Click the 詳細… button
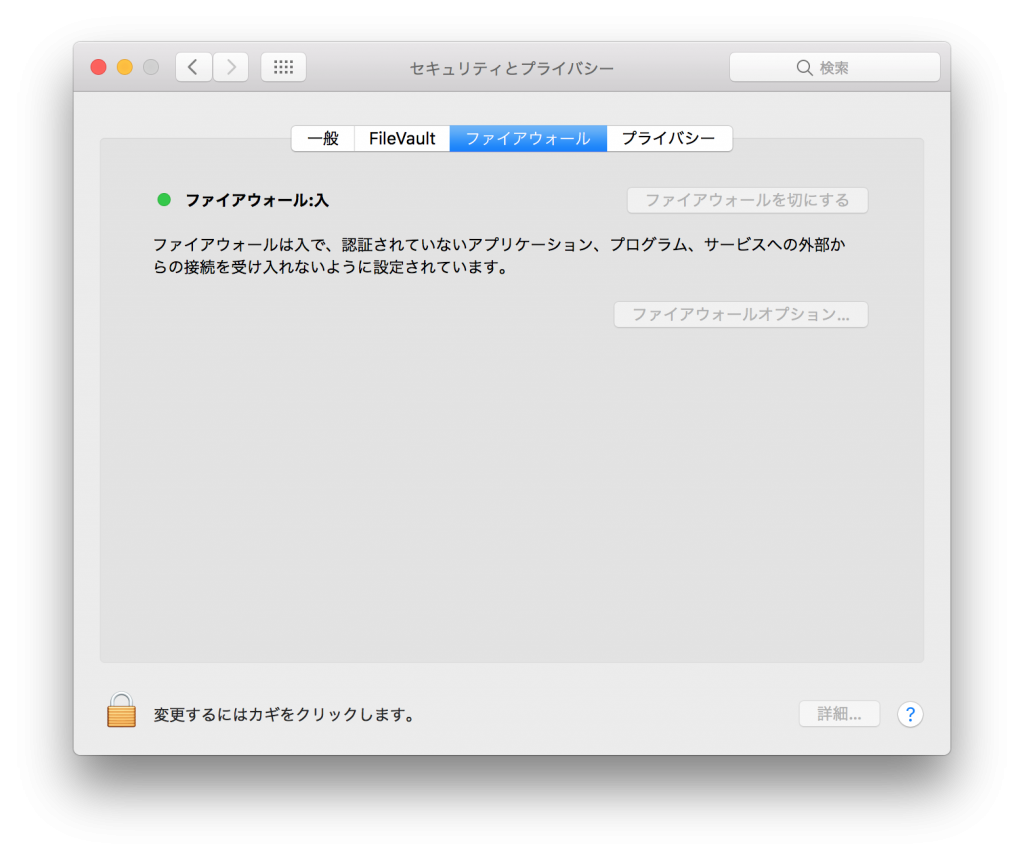 coord(840,714)
